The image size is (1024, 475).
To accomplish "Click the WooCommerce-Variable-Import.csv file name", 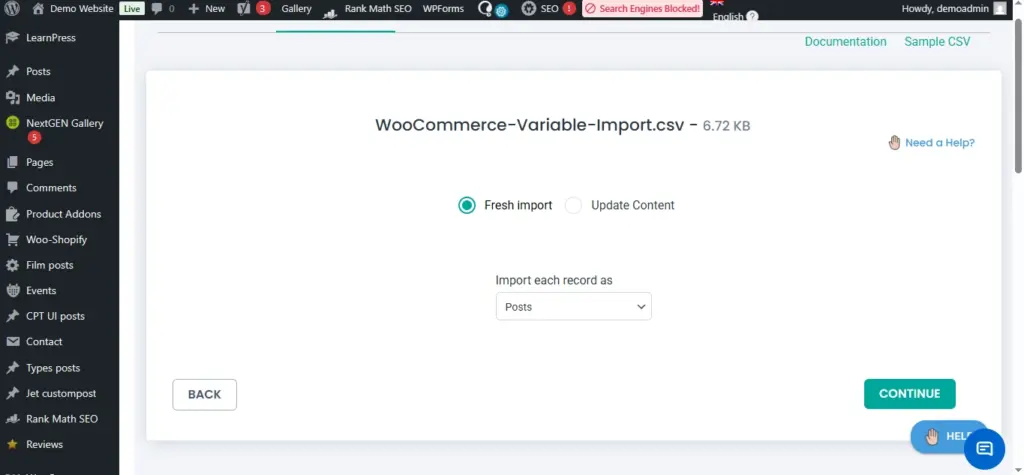I will coord(530,125).
